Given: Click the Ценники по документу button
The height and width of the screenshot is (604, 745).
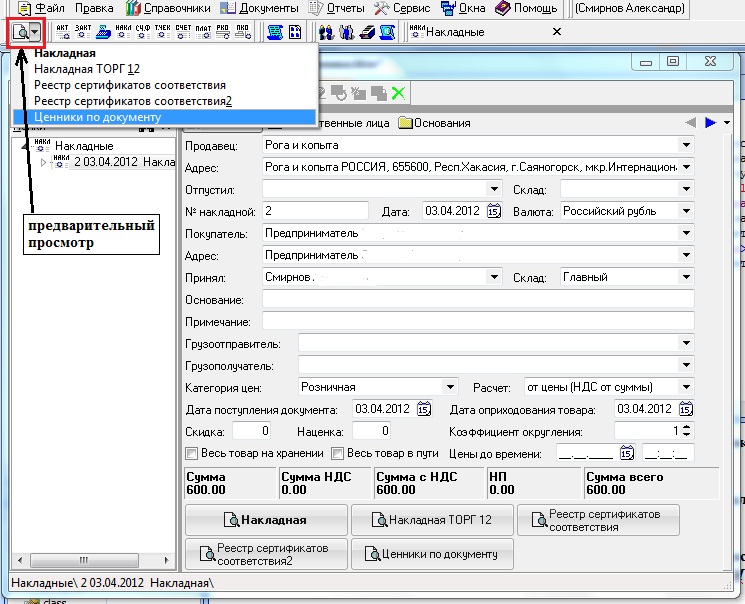Looking at the screenshot, I should (x=432, y=554).
